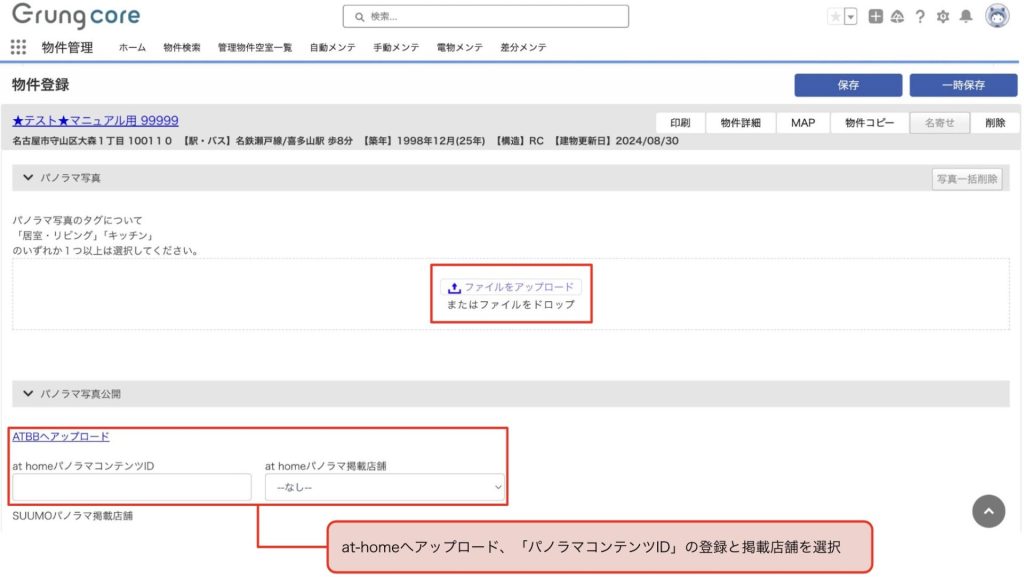This screenshot has width=1024, height=577.
Task: Open at homeパノラマ掲載店舗 dropdown
Action: click(x=385, y=487)
